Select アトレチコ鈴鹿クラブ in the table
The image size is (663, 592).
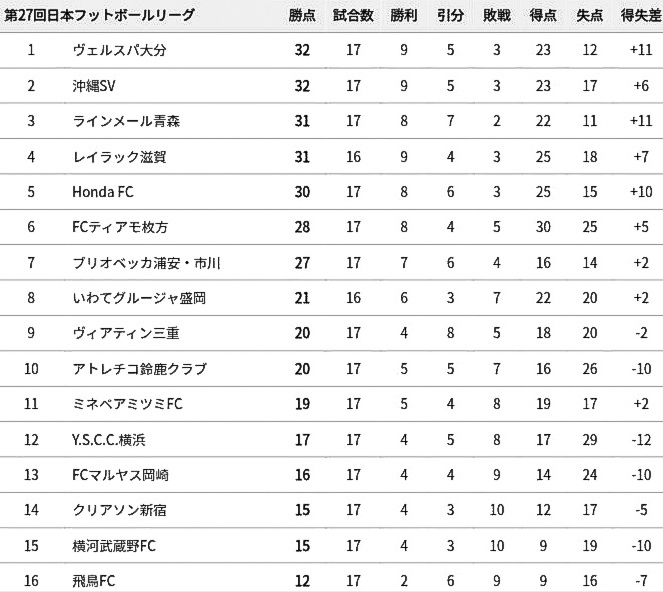140,369
